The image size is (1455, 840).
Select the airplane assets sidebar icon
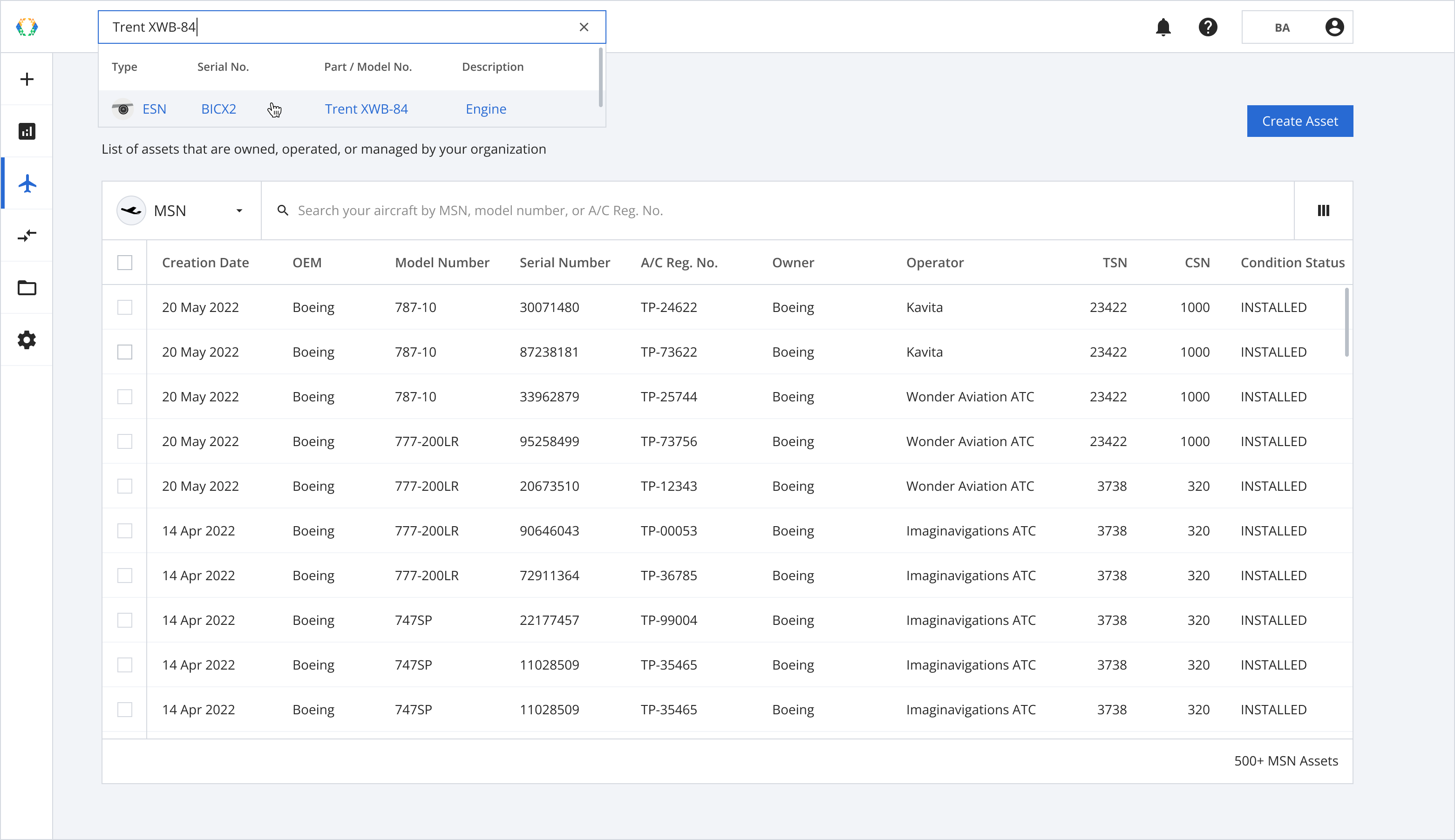pos(27,183)
